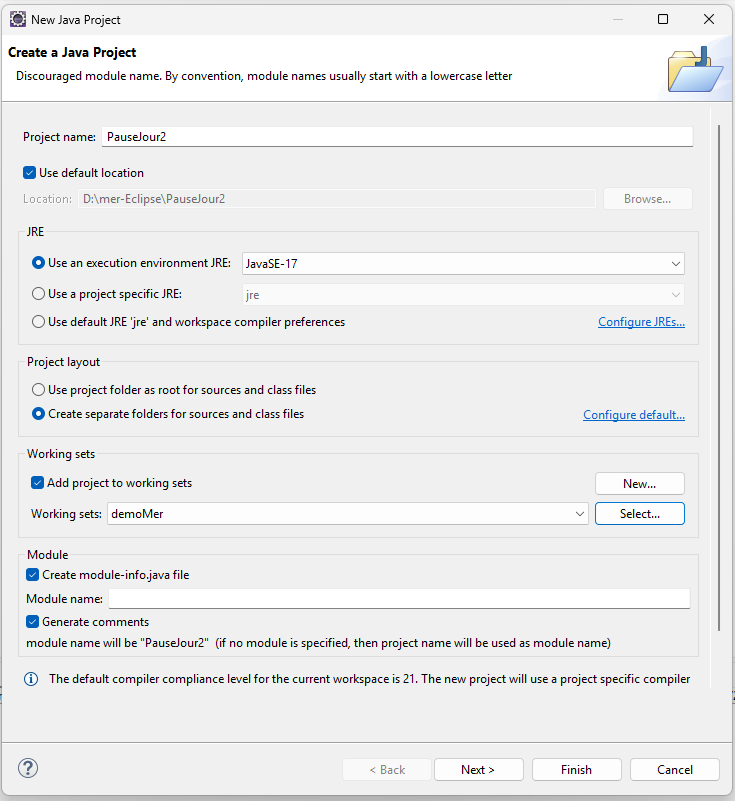Uncheck Create module-info.java file
735x801 pixels.
pos(33,575)
